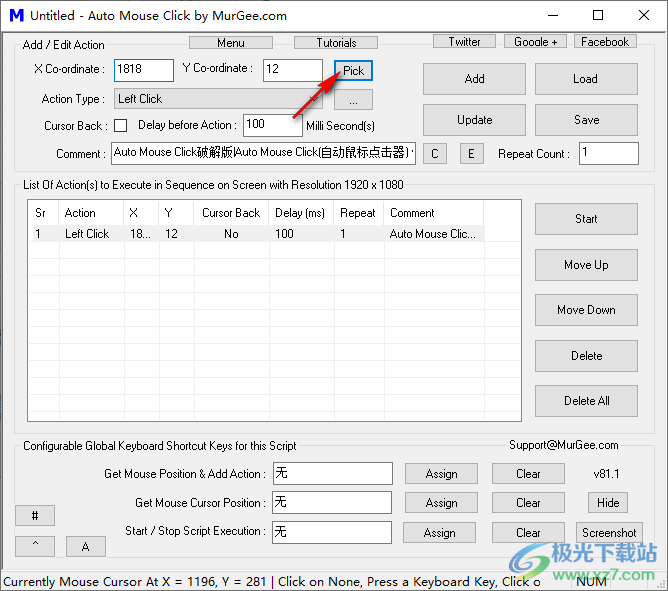Click the Cursor Back column header
668x591 pixels.
231,213
